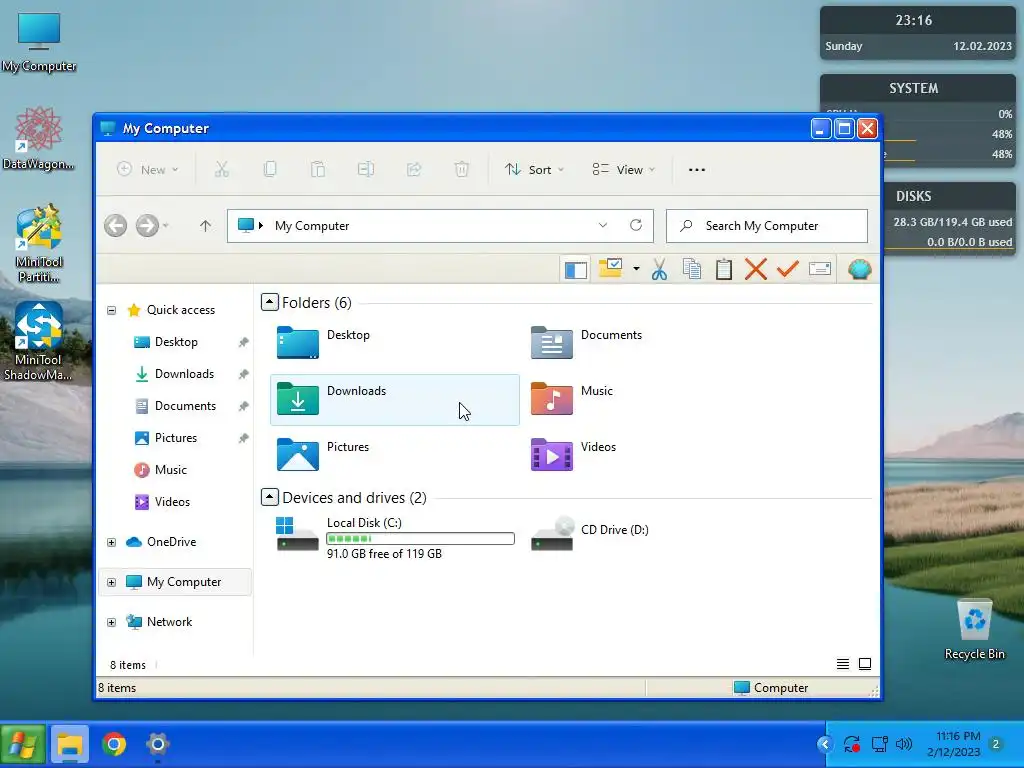This screenshot has height=768, width=1024.
Task: Unpin Documents using its pin icon
Action: [244, 406]
